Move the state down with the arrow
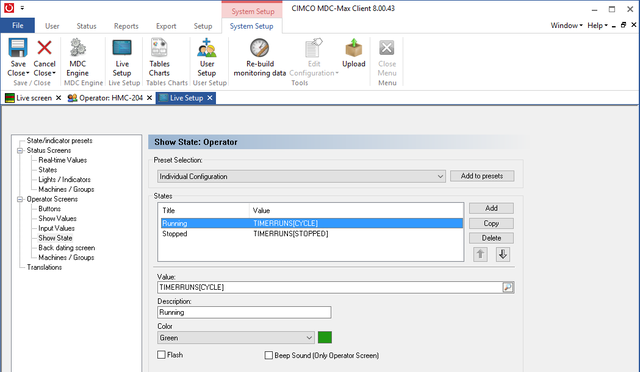 point(503,254)
